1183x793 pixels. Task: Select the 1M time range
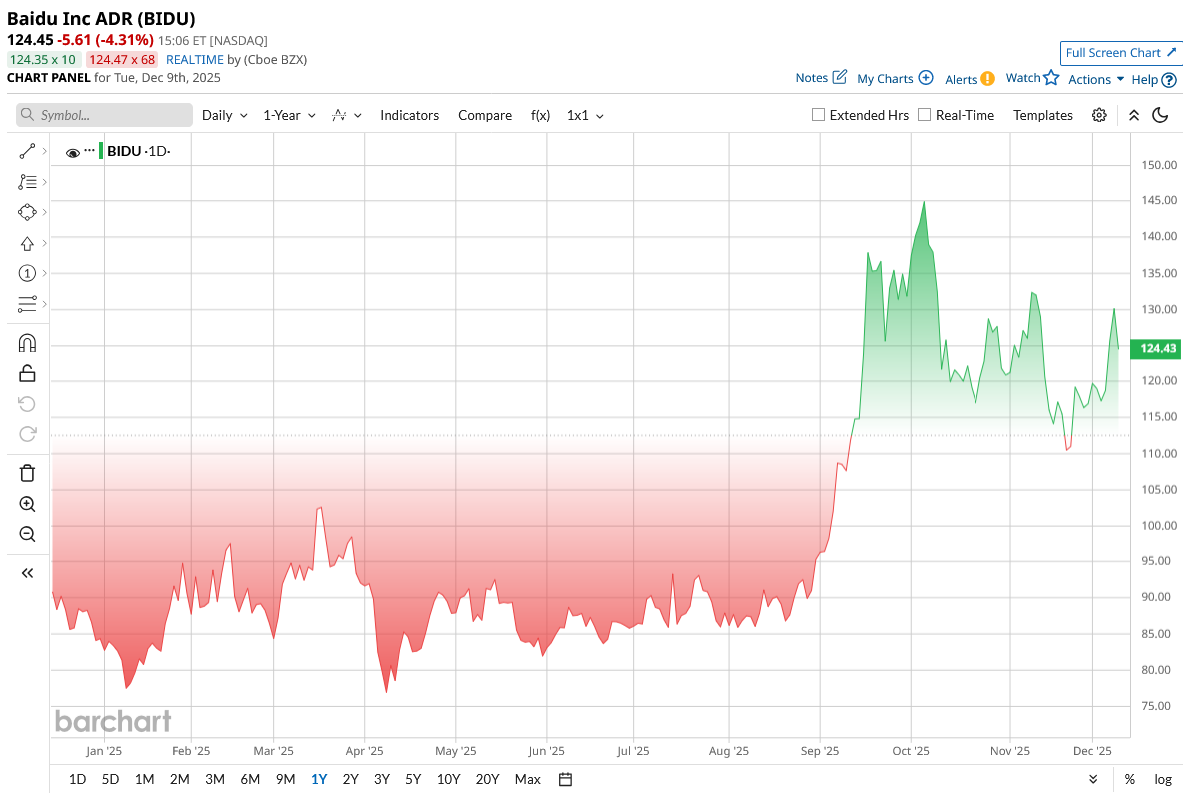pos(144,779)
